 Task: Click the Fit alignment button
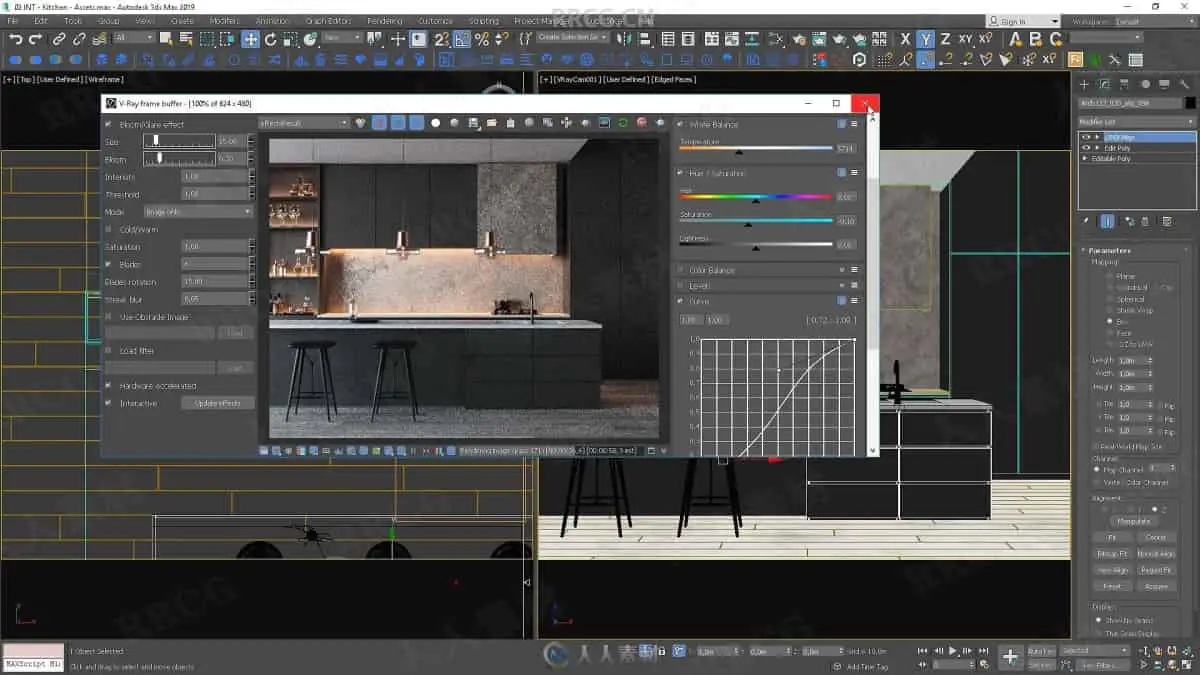1112,537
